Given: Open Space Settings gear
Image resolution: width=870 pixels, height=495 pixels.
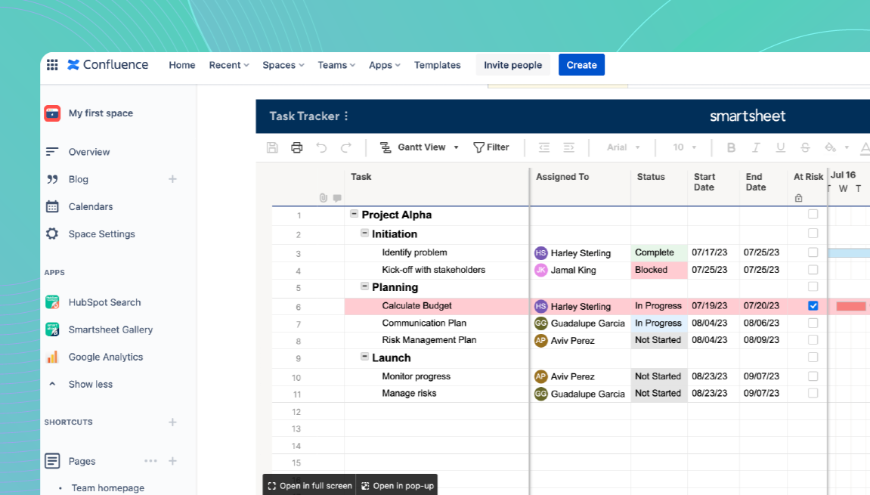Looking at the screenshot, I should [52, 234].
